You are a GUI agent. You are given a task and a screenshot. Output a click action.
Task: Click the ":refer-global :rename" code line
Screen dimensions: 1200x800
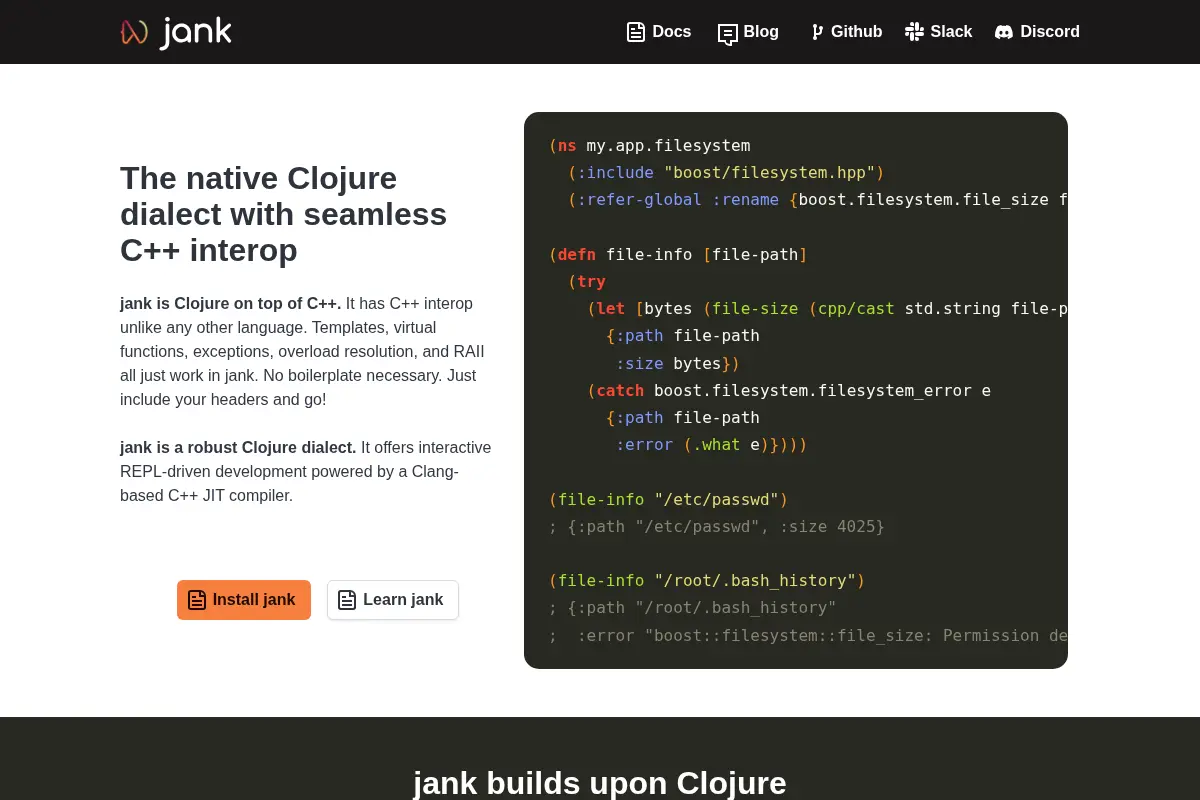coord(817,200)
